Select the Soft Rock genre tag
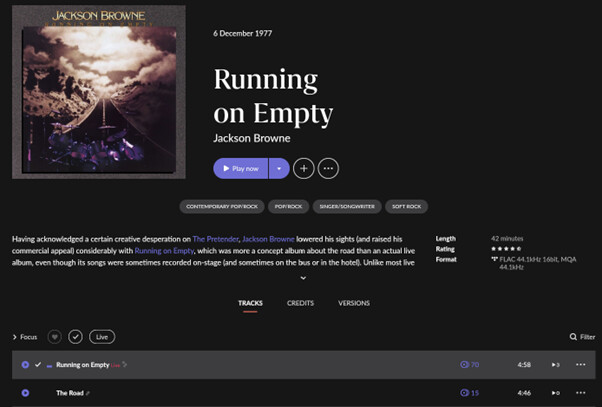The width and height of the screenshot is (602, 407). click(x=407, y=206)
